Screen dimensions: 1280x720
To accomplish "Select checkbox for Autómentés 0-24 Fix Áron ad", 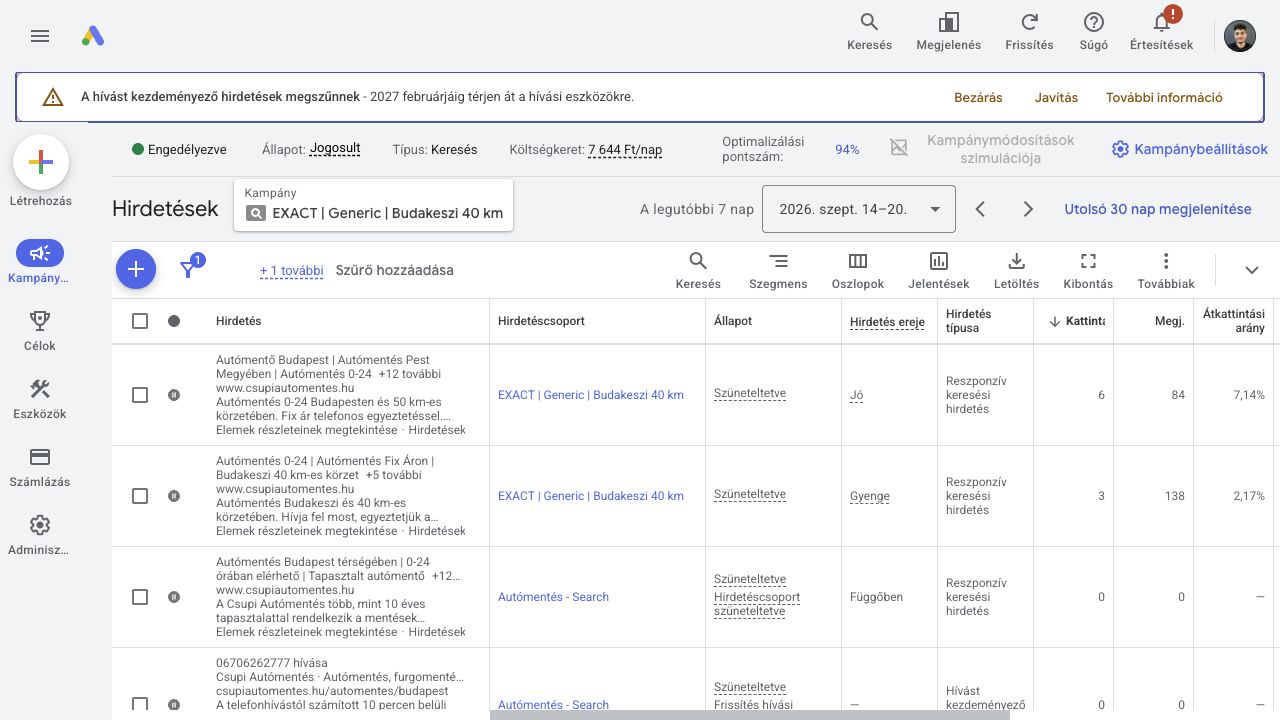I will coord(140,496).
